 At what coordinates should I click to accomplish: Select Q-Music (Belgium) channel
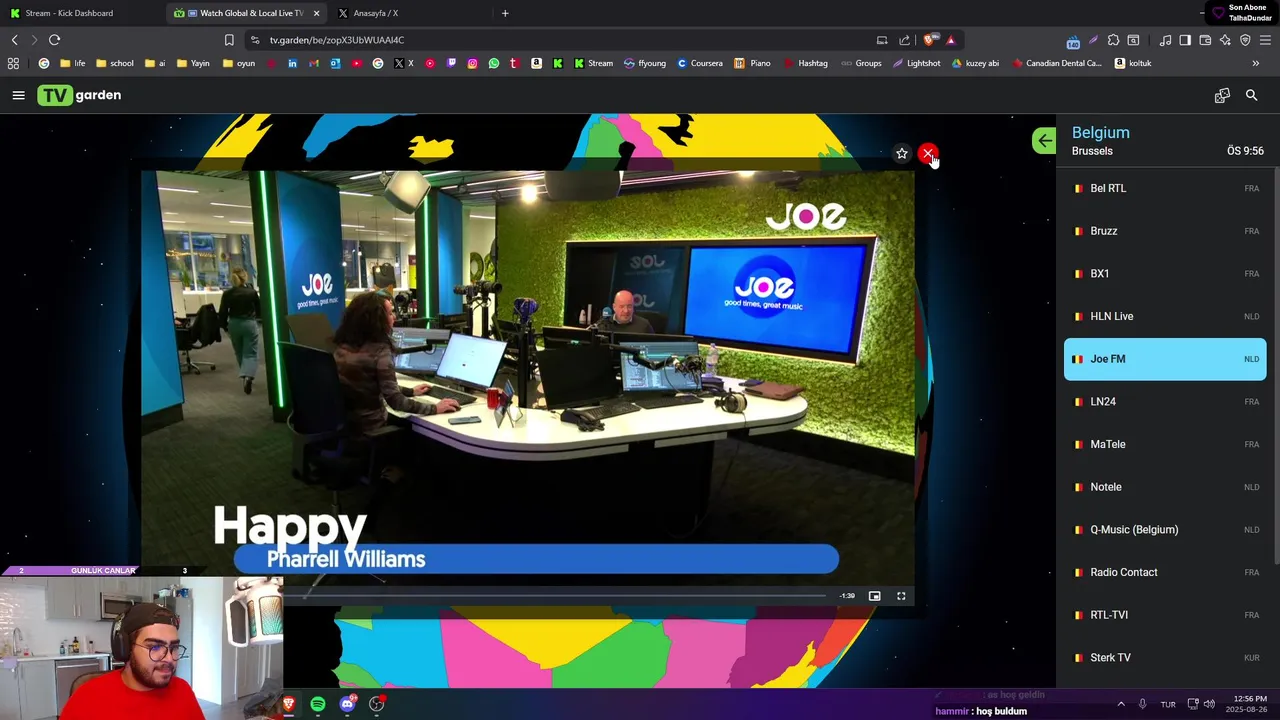(x=1165, y=529)
